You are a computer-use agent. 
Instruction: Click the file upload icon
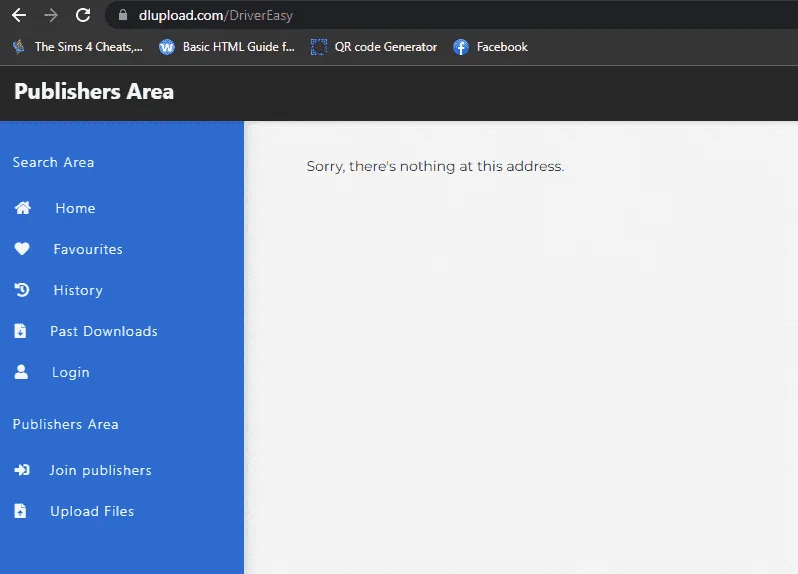tap(20, 510)
